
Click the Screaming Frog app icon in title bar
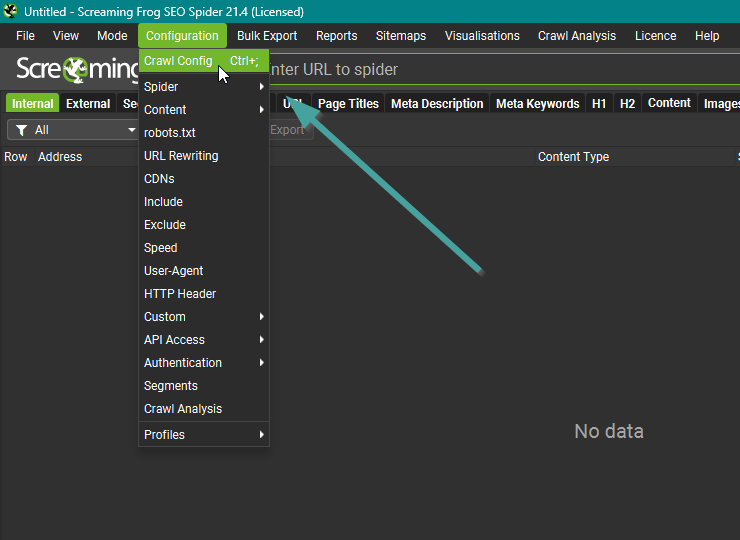tap(12, 11)
